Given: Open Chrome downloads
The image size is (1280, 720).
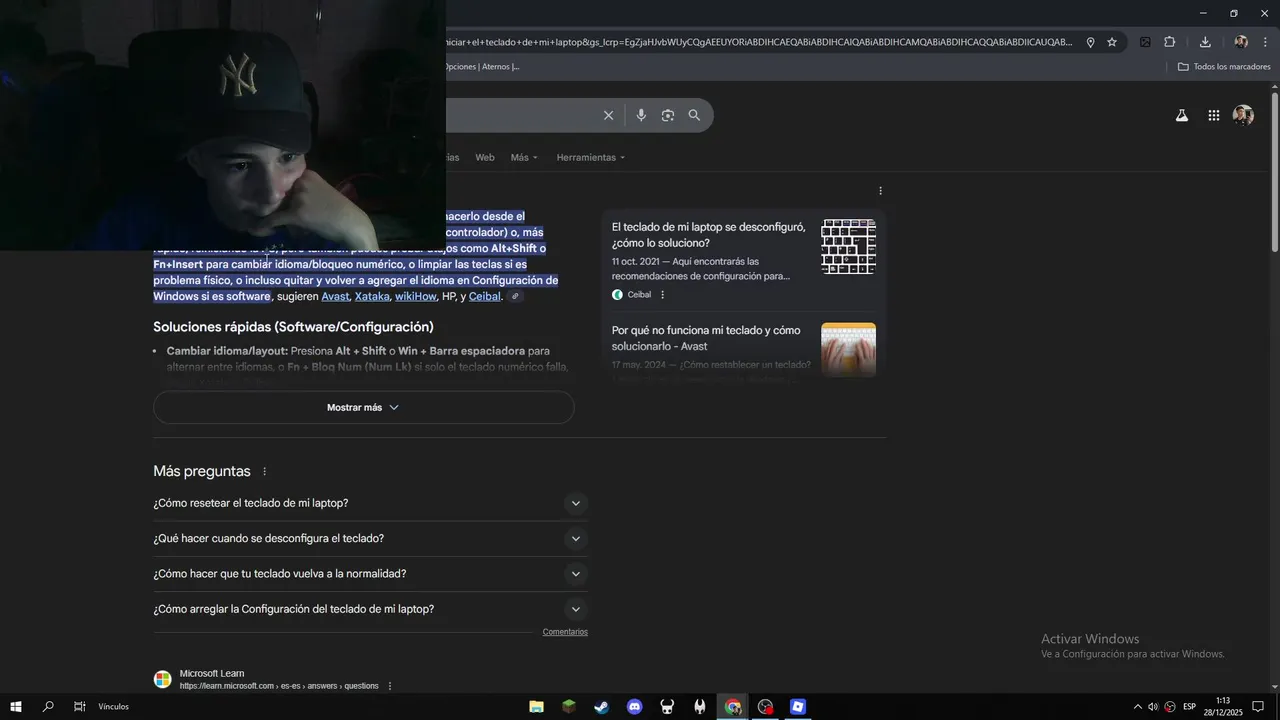Looking at the screenshot, I should coord(1205,42).
